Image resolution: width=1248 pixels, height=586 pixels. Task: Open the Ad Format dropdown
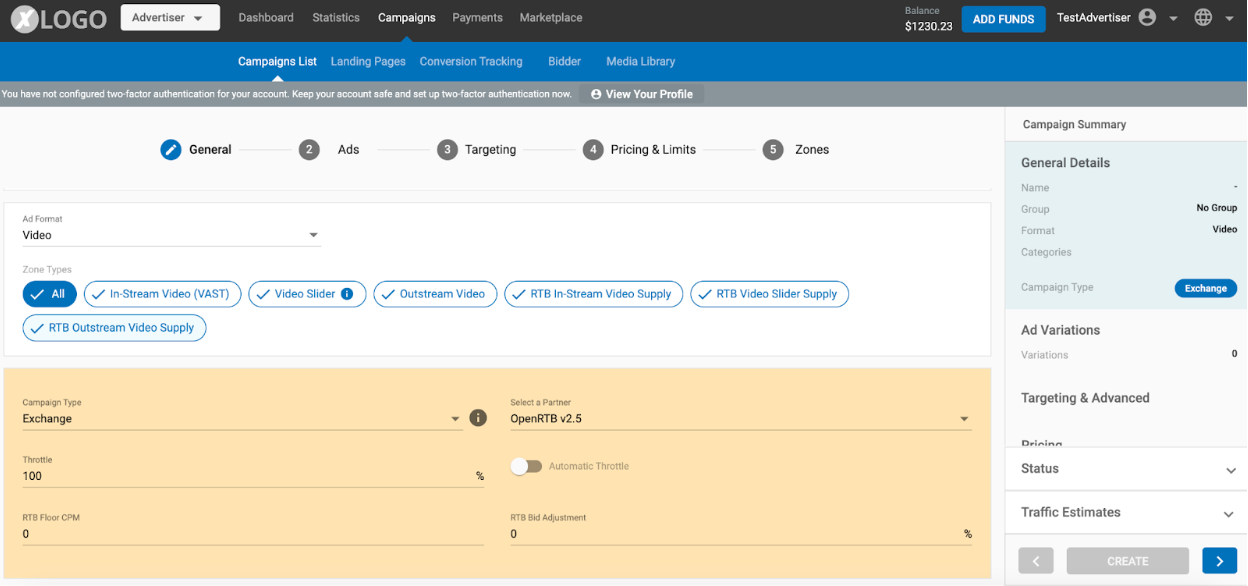click(313, 234)
